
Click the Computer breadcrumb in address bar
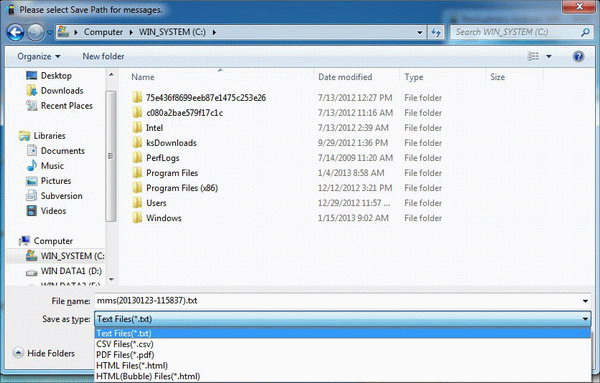(x=103, y=32)
